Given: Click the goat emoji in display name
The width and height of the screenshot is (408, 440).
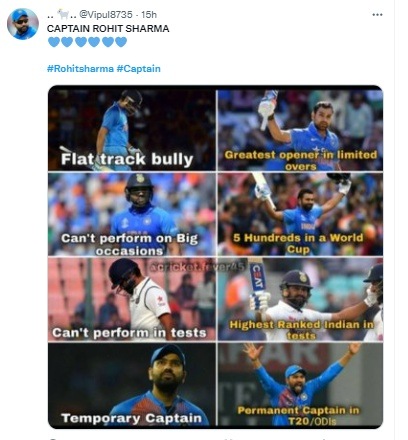Looking at the screenshot, I should pyautogui.click(x=63, y=14).
